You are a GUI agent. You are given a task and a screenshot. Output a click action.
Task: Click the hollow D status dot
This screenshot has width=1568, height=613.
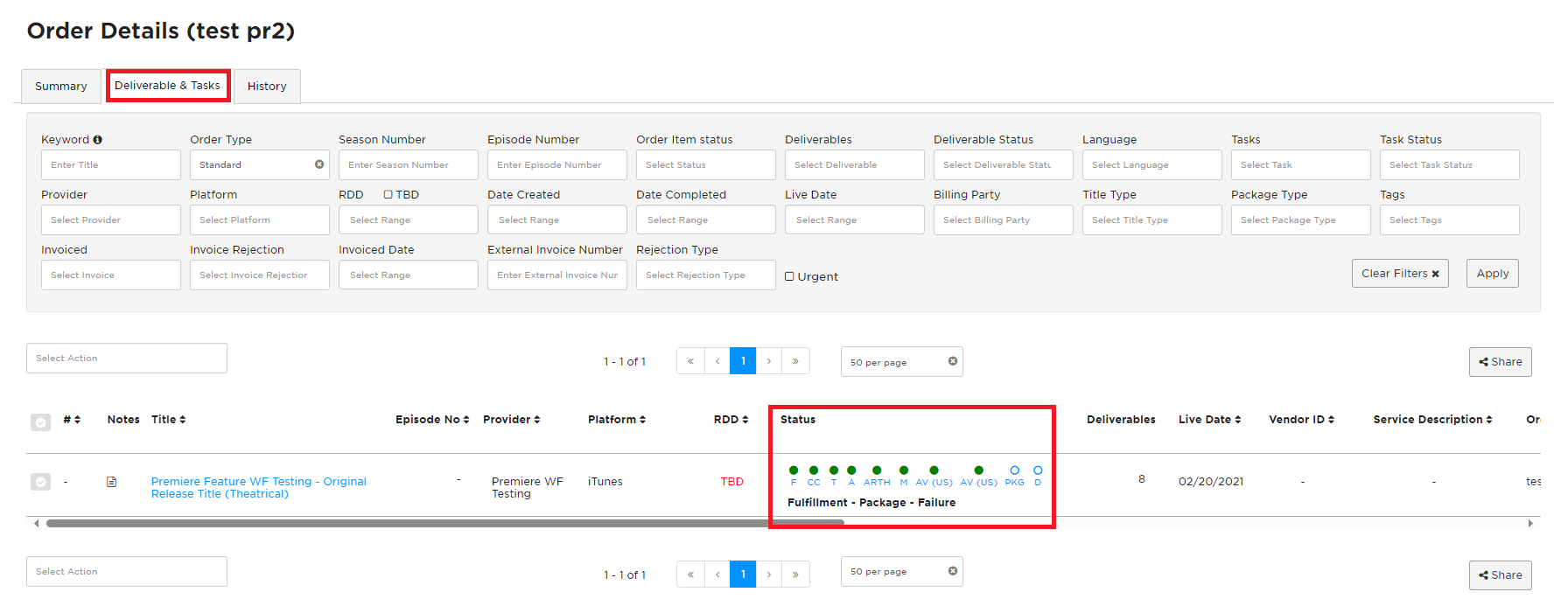click(x=1038, y=470)
